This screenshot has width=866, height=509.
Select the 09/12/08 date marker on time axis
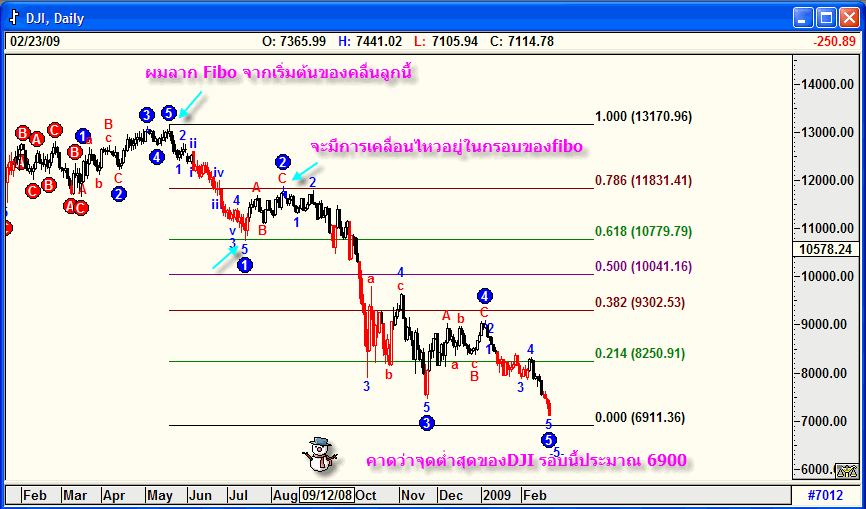[x=326, y=495]
